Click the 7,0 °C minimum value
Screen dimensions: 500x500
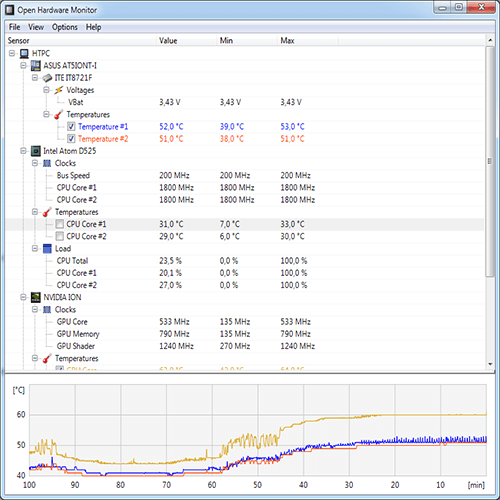pyautogui.click(x=230, y=224)
